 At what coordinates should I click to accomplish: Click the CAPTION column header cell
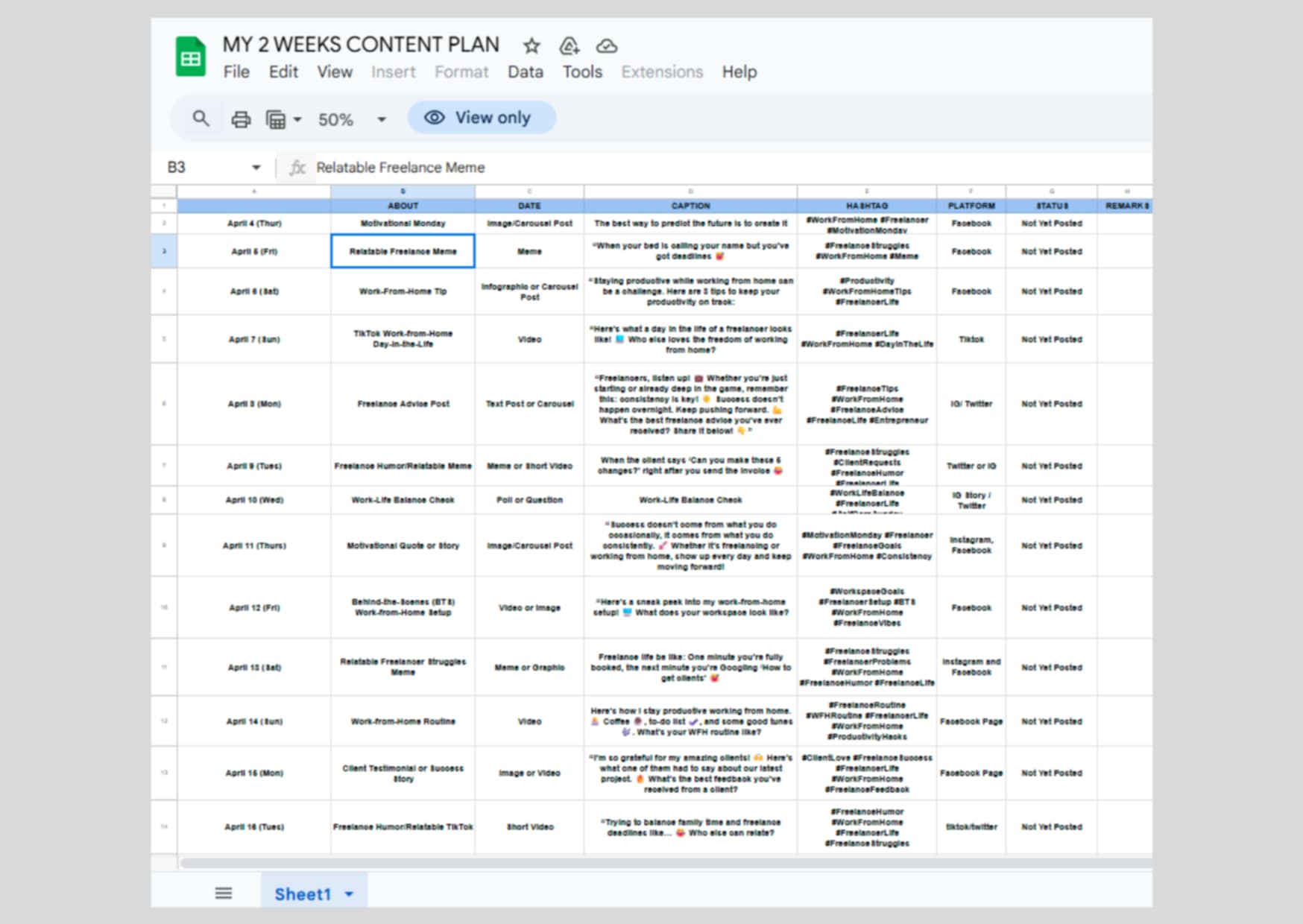point(690,206)
